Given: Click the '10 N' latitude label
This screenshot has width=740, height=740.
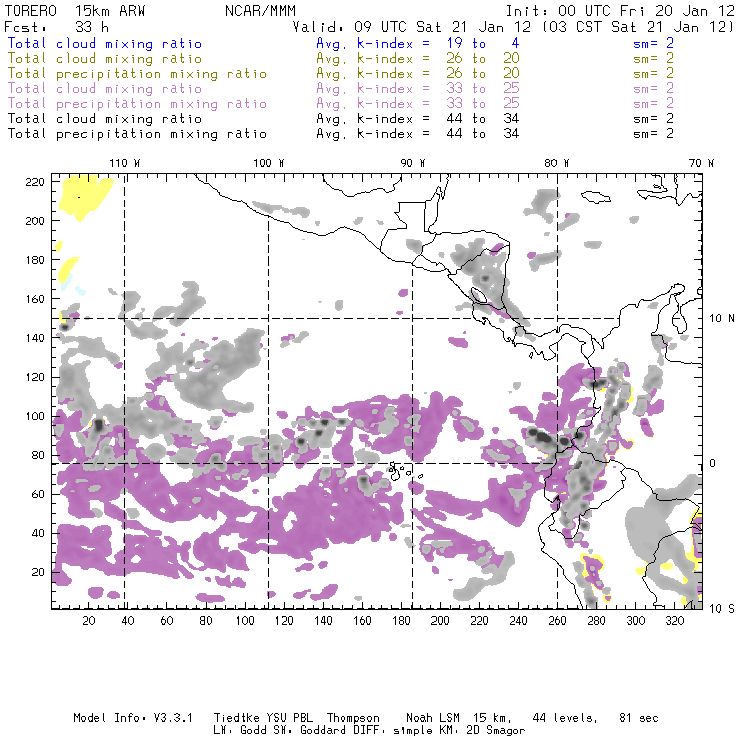Looking at the screenshot, I should (722, 319).
